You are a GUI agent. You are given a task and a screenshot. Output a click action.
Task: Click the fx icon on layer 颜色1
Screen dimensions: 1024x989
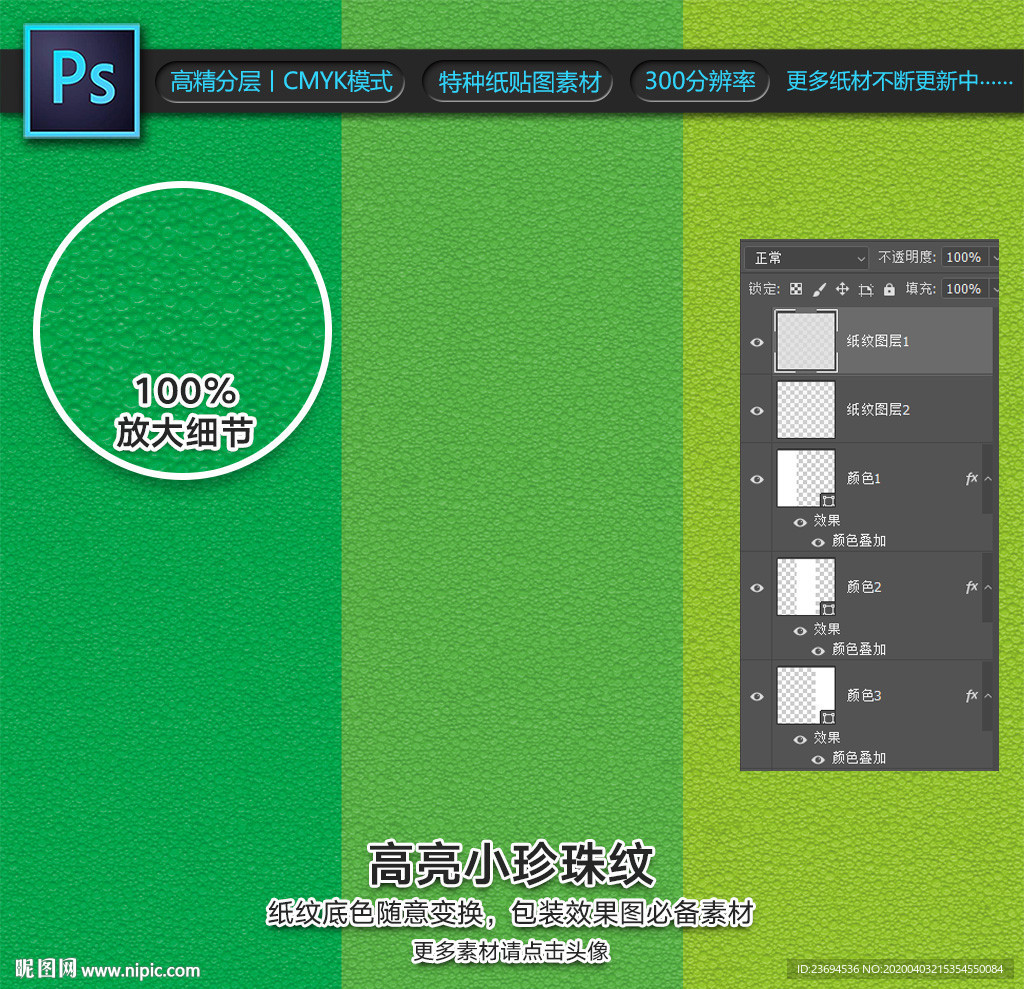[x=971, y=479]
